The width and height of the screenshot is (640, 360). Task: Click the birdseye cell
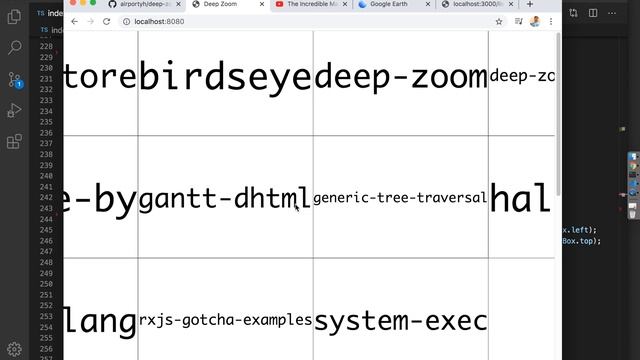225,83
